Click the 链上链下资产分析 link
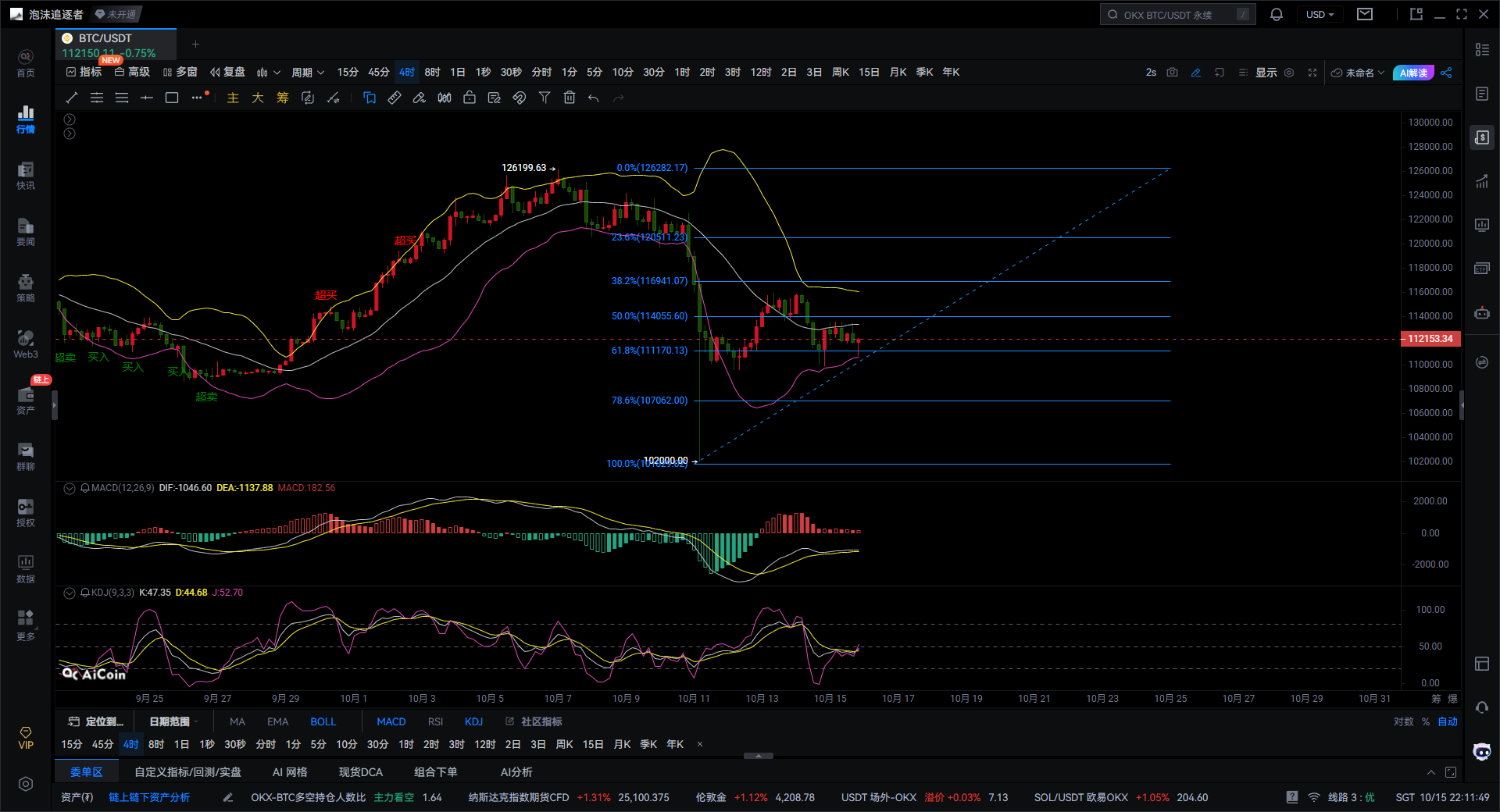Screen dimensions: 1500x812 (x=149, y=797)
